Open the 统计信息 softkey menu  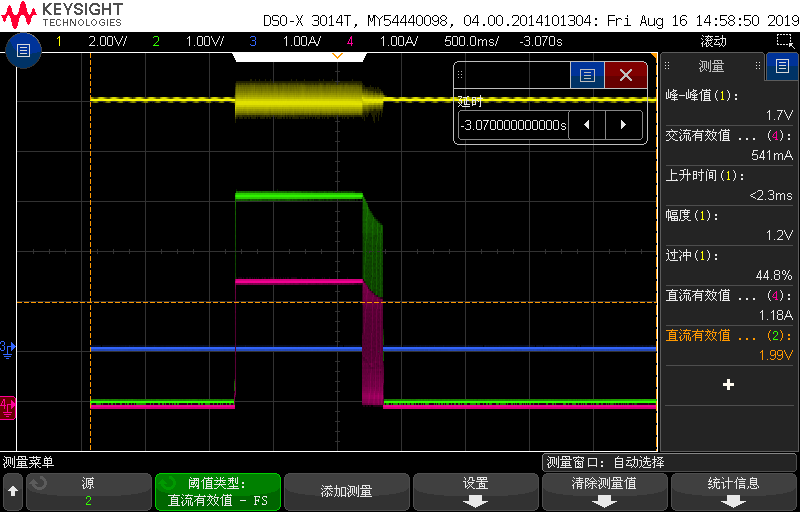click(x=733, y=492)
